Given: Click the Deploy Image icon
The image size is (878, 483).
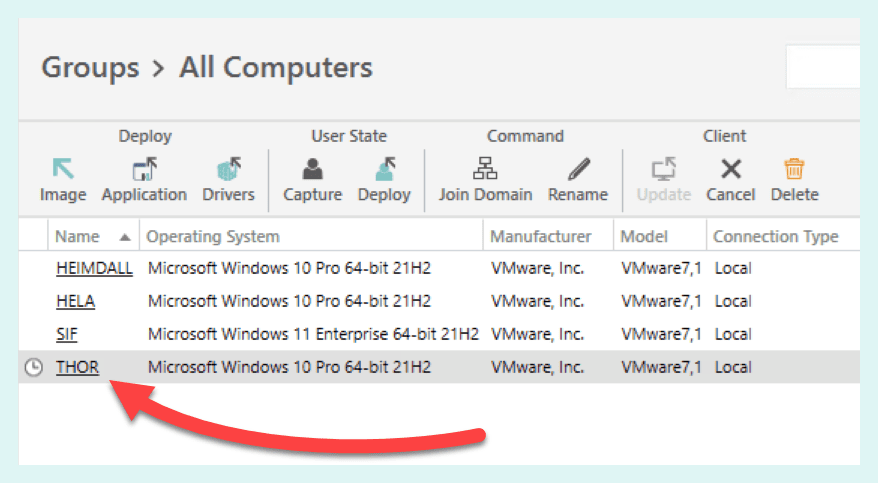Looking at the screenshot, I should (63, 169).
